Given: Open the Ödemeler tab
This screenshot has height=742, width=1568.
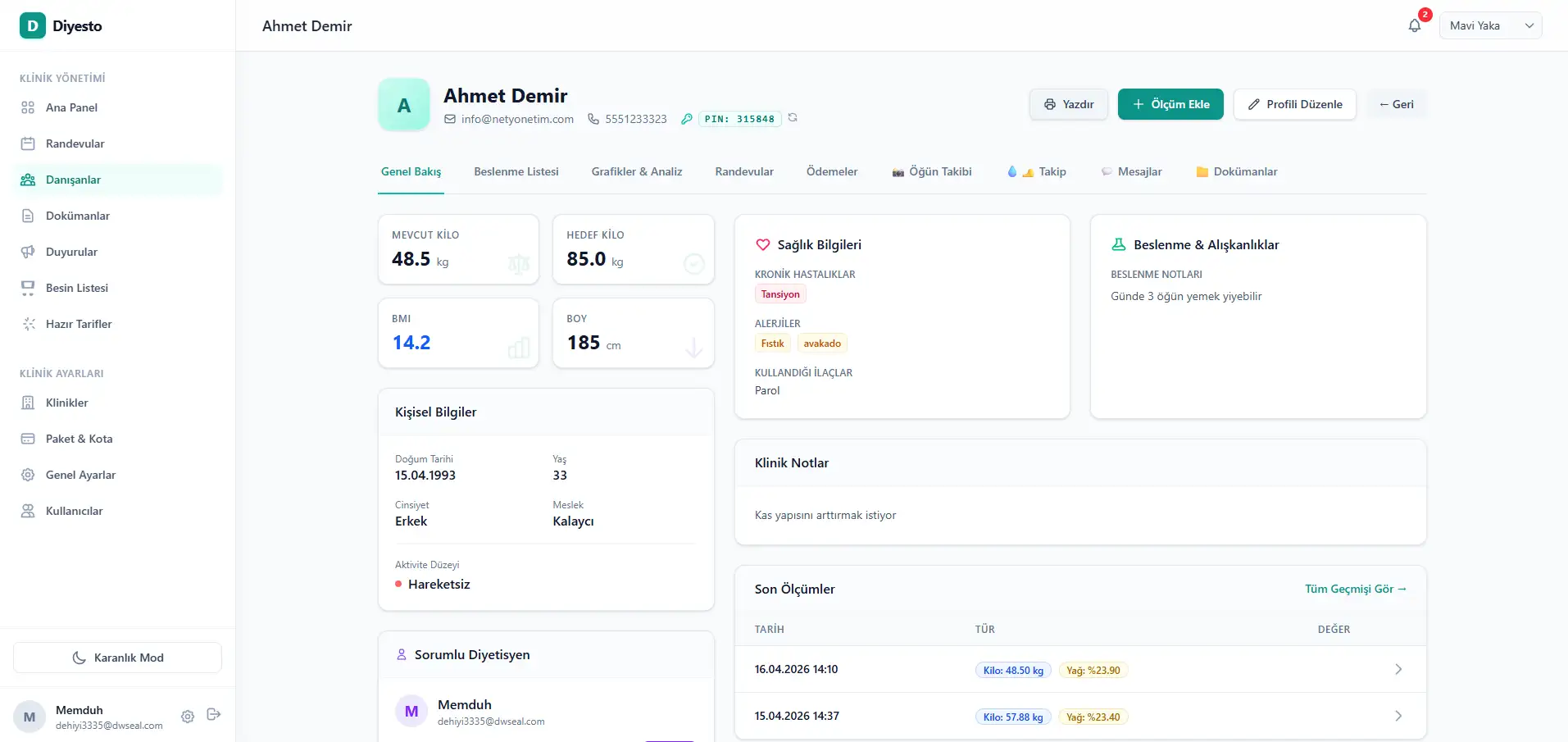Looking at the screenshot, I should click(x=832, y=171).
